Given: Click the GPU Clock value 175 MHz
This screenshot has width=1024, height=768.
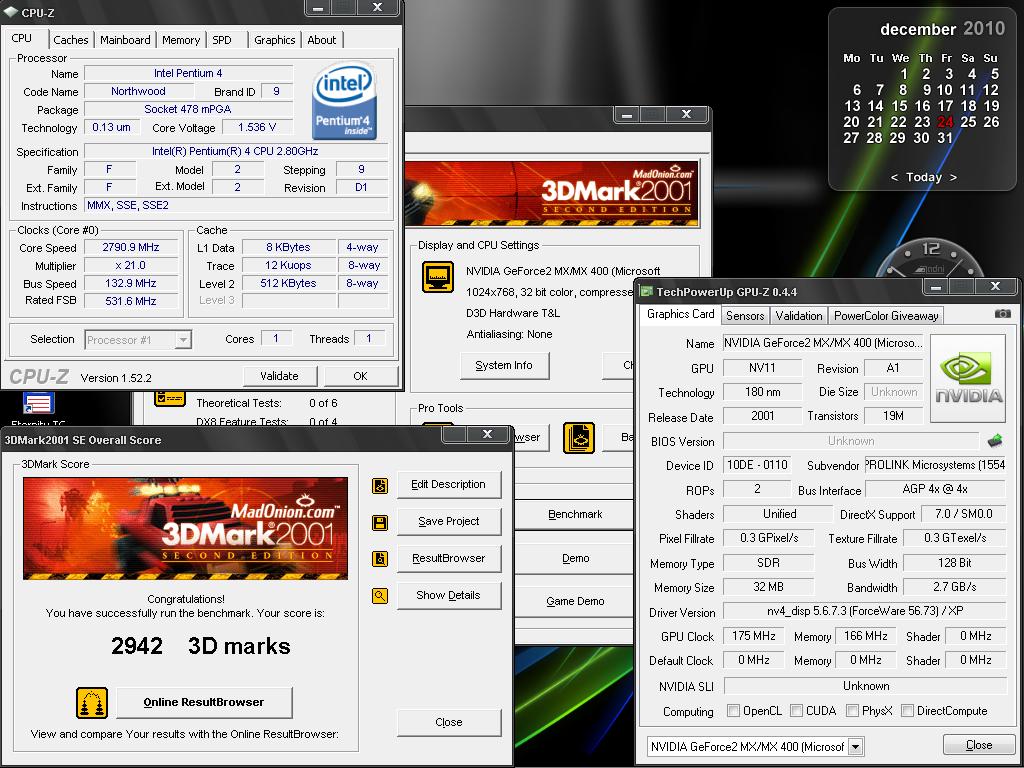Looking at the screenshot, I should coord(754,636).
